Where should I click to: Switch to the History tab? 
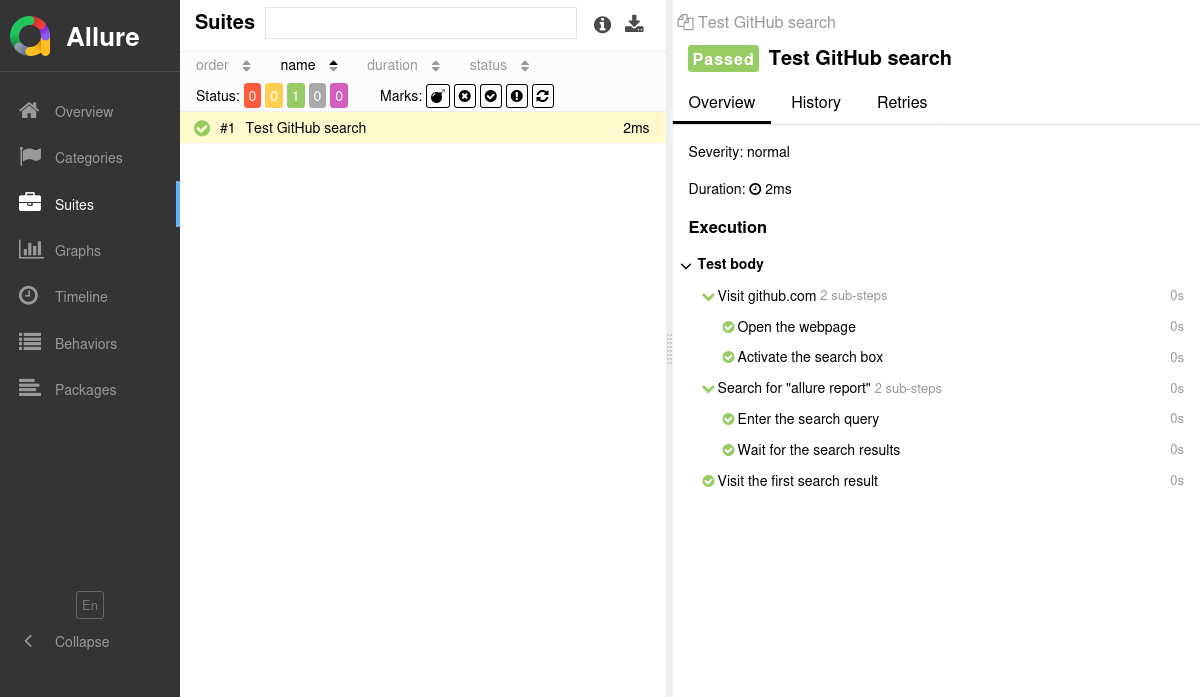(x=815, y=103)
